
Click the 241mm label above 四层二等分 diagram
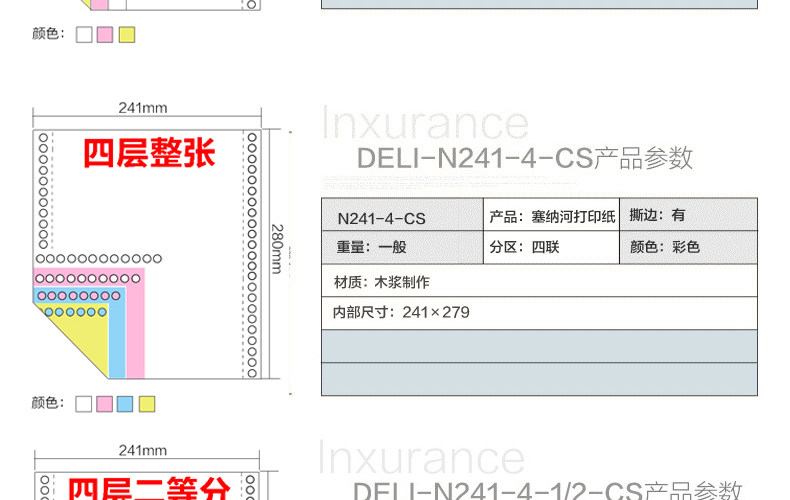[x=143, y=450]
